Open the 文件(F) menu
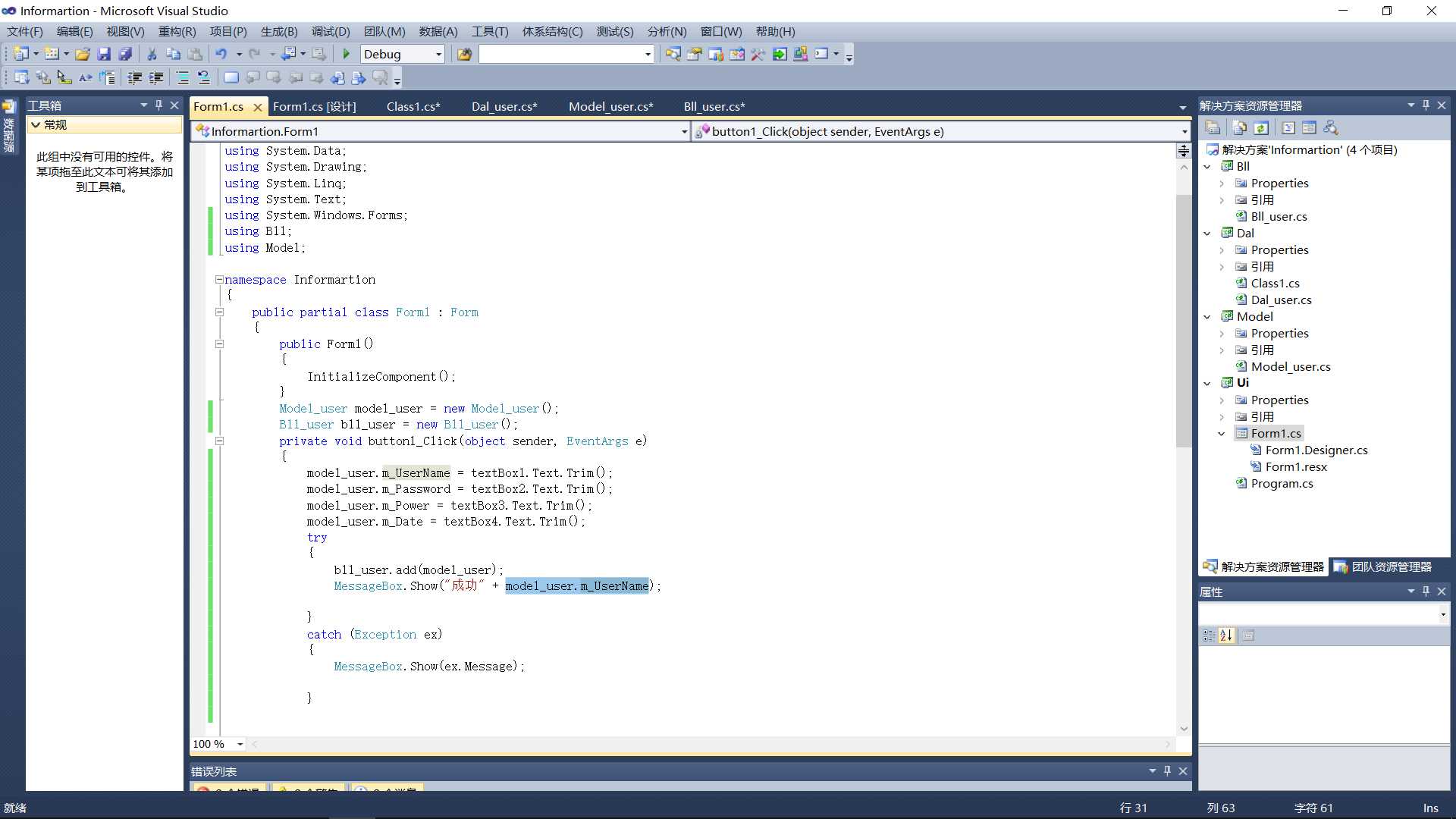Viewport: 1456px width, 819px height. [x=25, y=31]
